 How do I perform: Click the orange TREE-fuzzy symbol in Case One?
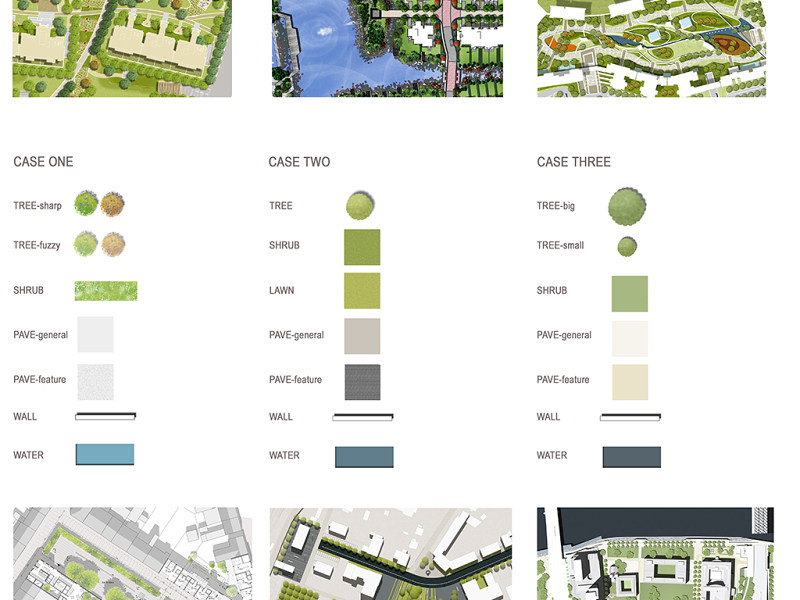click(x=113, y=244)
